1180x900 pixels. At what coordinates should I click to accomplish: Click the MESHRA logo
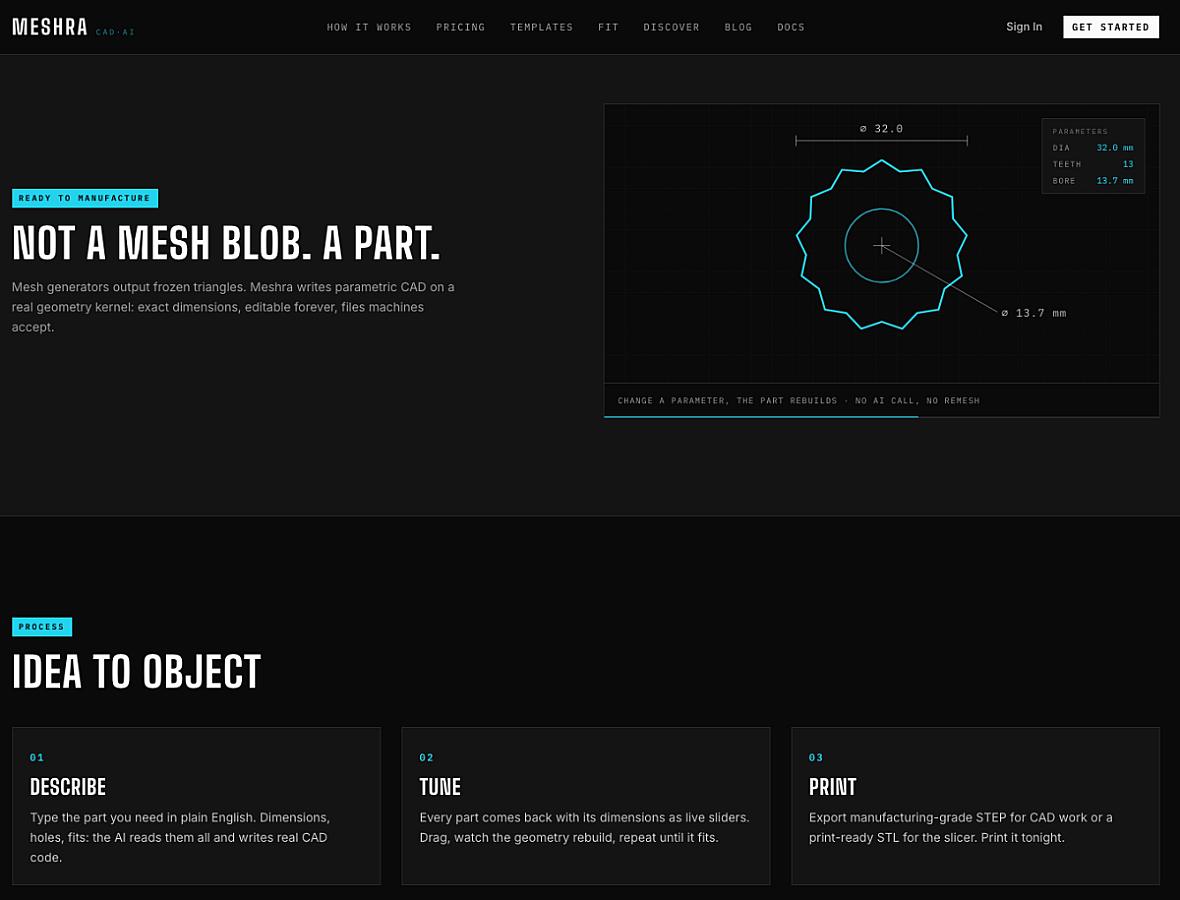tap(50, 27)
